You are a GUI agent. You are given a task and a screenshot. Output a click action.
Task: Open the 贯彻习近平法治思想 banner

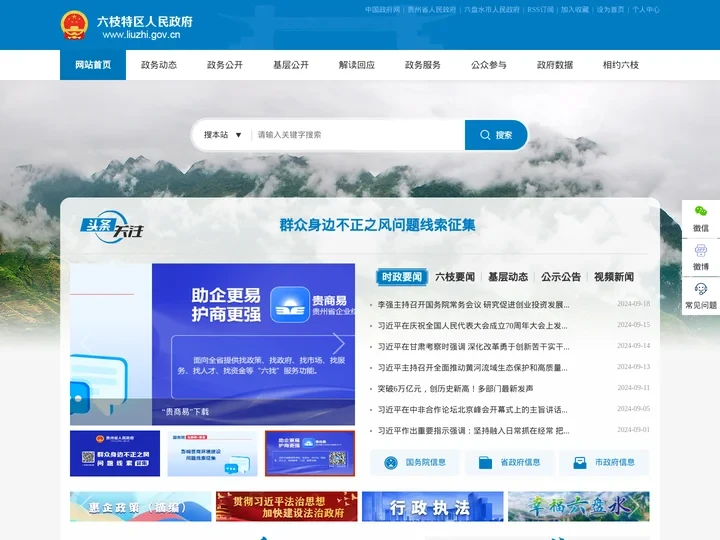tap(287, 506)
